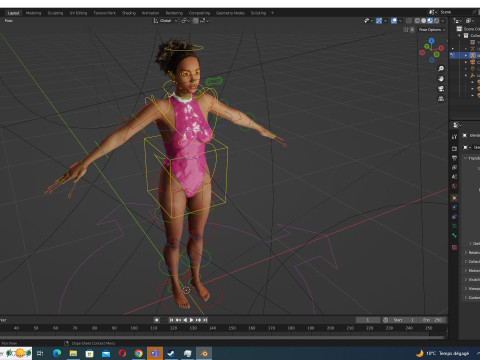This screenshot has height=360, width=480.
Task: Open the Render properties tab
Action: [454, 148]
